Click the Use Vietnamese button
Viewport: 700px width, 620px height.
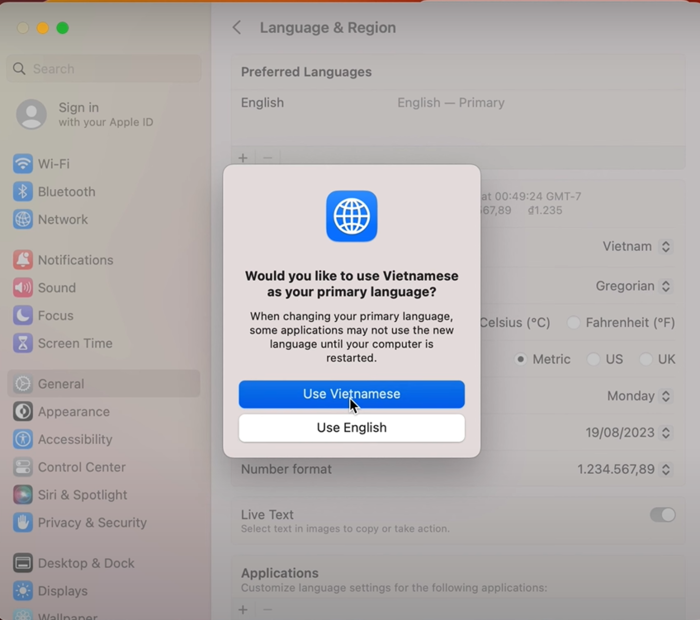[x=351, y=394]
